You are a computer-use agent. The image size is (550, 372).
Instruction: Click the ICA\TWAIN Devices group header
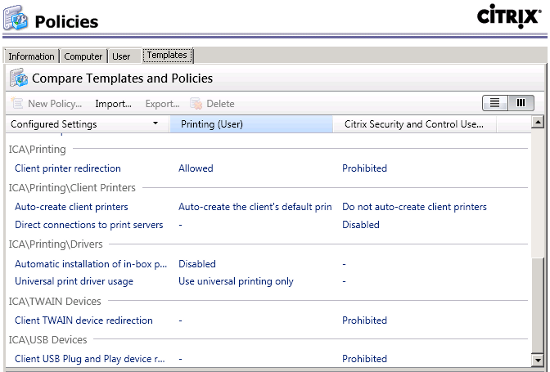pos(55,301)
